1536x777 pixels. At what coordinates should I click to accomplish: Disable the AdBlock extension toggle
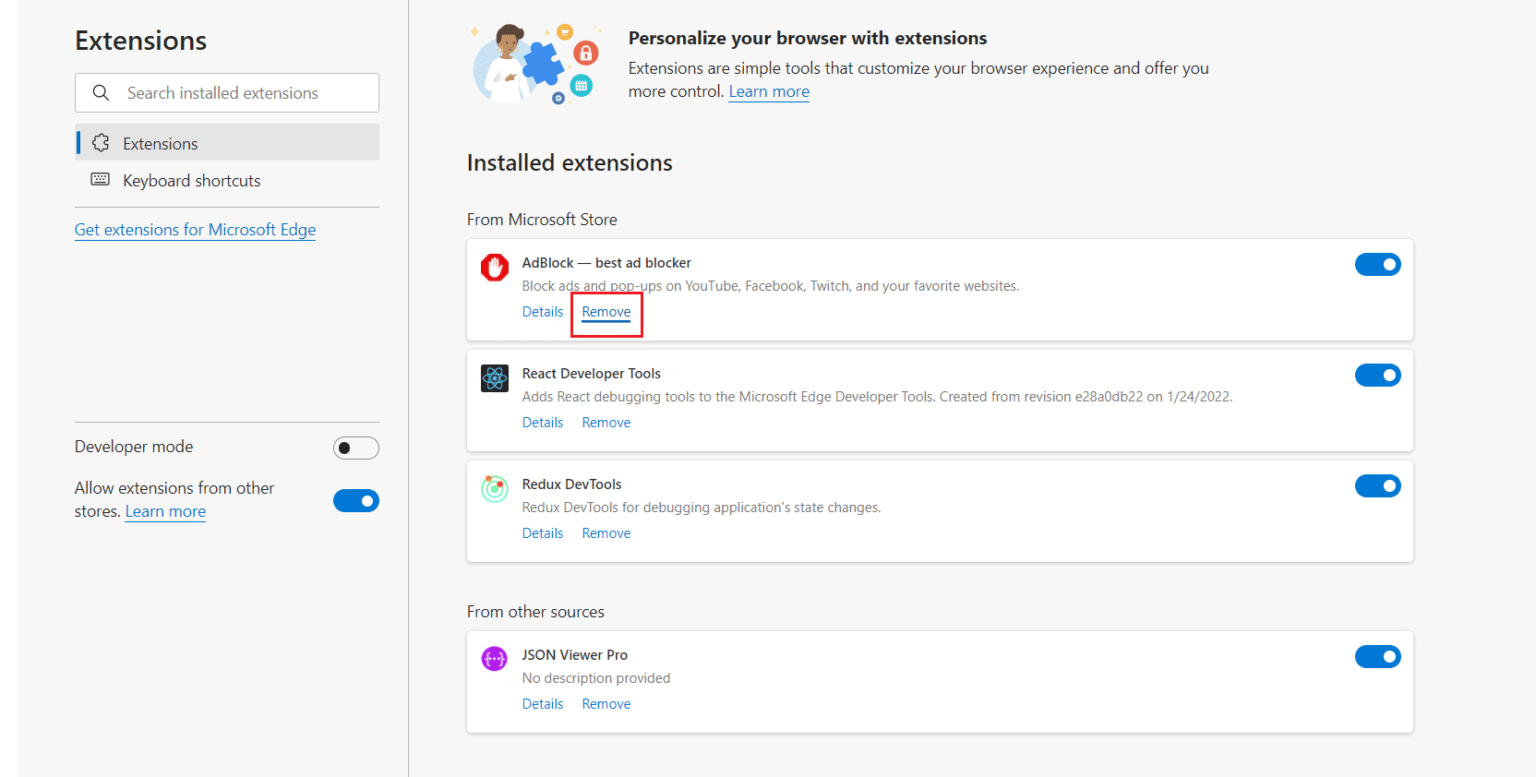[x=1378, y=264]
